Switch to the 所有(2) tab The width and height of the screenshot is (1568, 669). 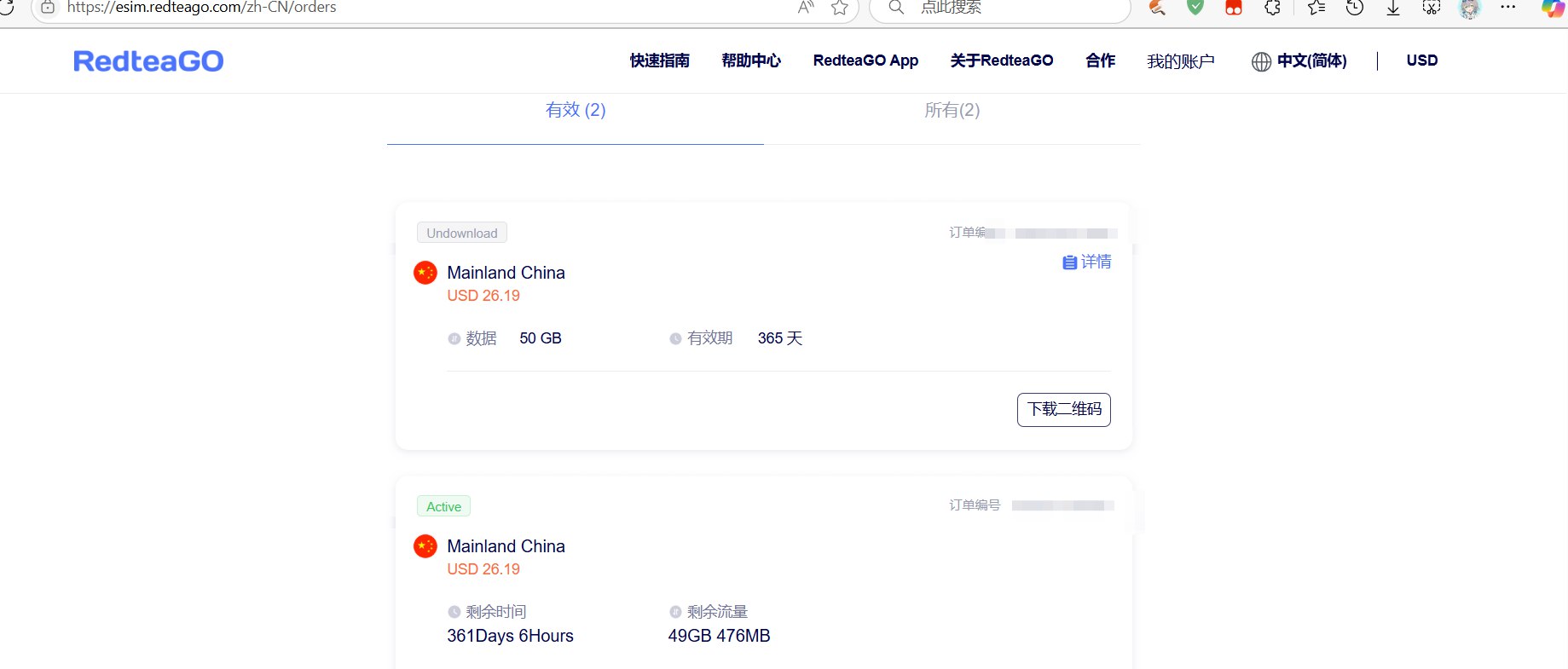pos(952,110)
